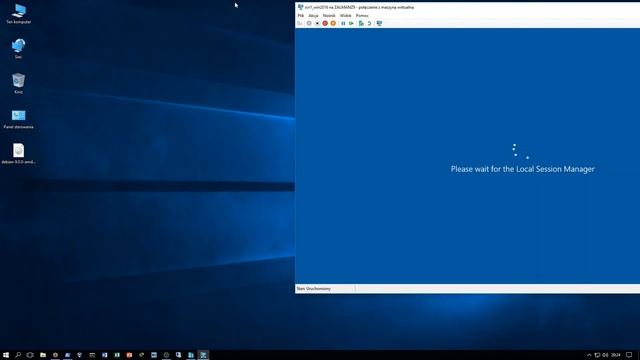Viewport: 640px width, 360px height.
Task: Click the red Shut Down toolbar icon
Action: point(325,23)
